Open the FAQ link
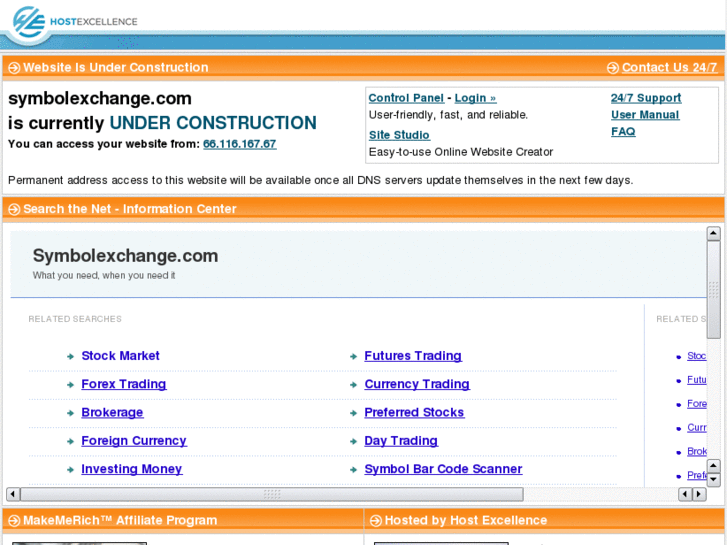The width and height of the screenshot is (727, 545). click(623, 132)
